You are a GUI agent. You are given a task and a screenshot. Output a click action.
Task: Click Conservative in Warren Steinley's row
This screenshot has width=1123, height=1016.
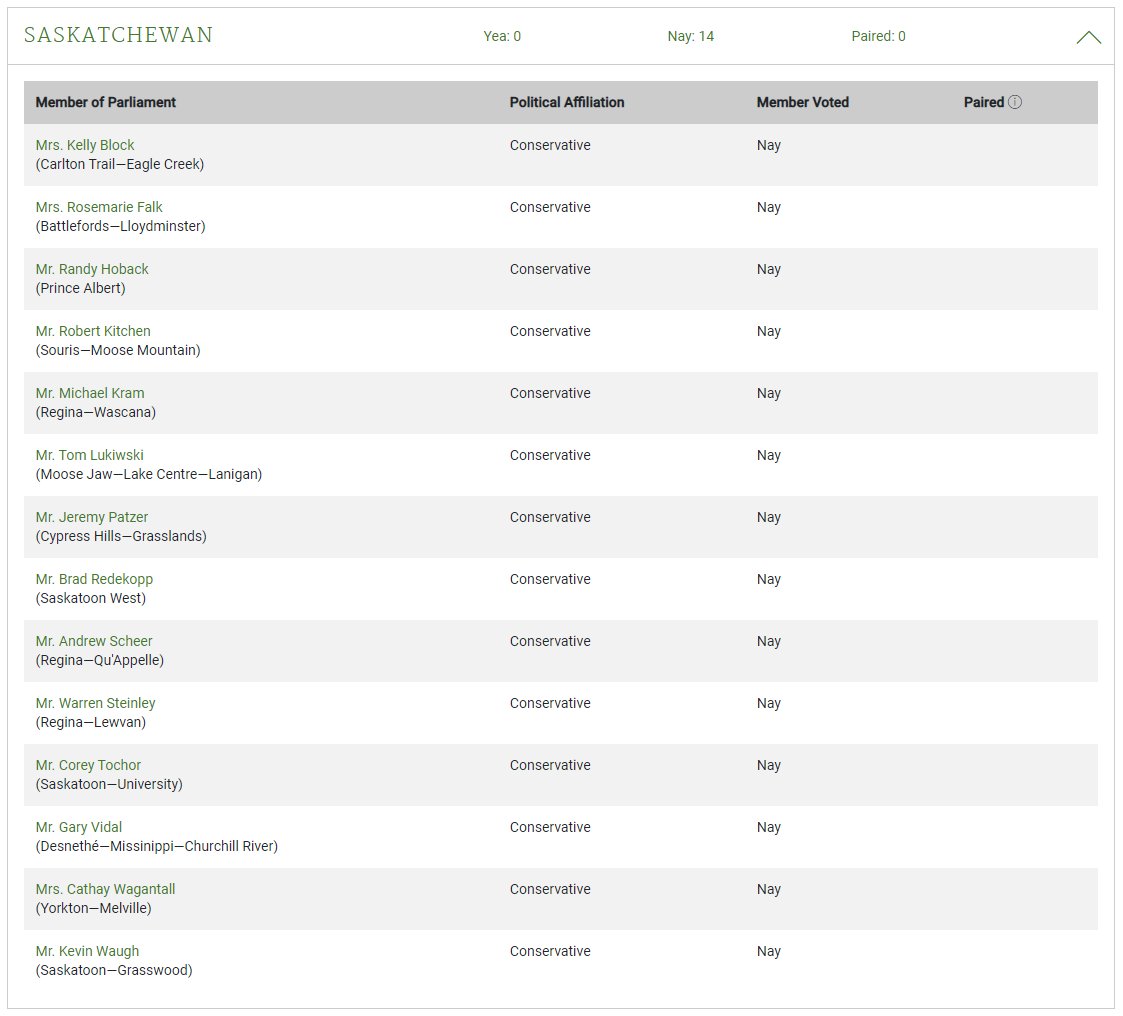(x=550, y=703)
